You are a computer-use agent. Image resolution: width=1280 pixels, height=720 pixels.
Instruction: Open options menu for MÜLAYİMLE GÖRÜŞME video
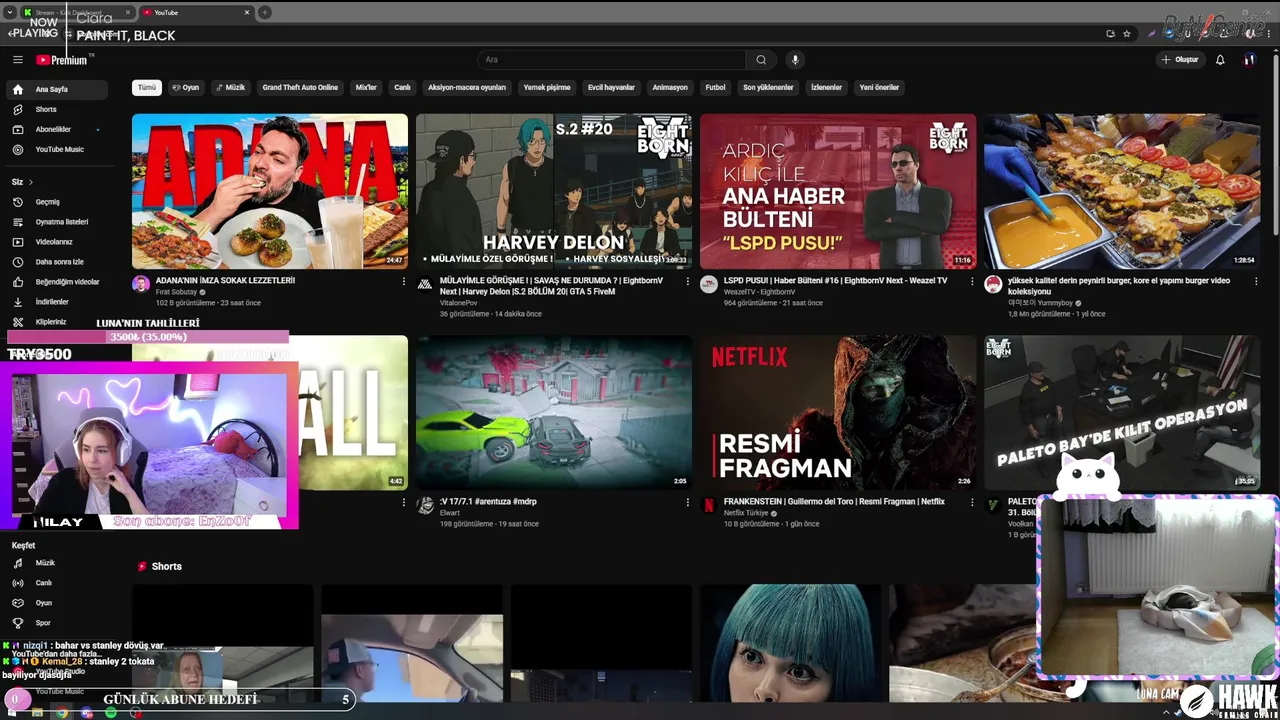687,282
